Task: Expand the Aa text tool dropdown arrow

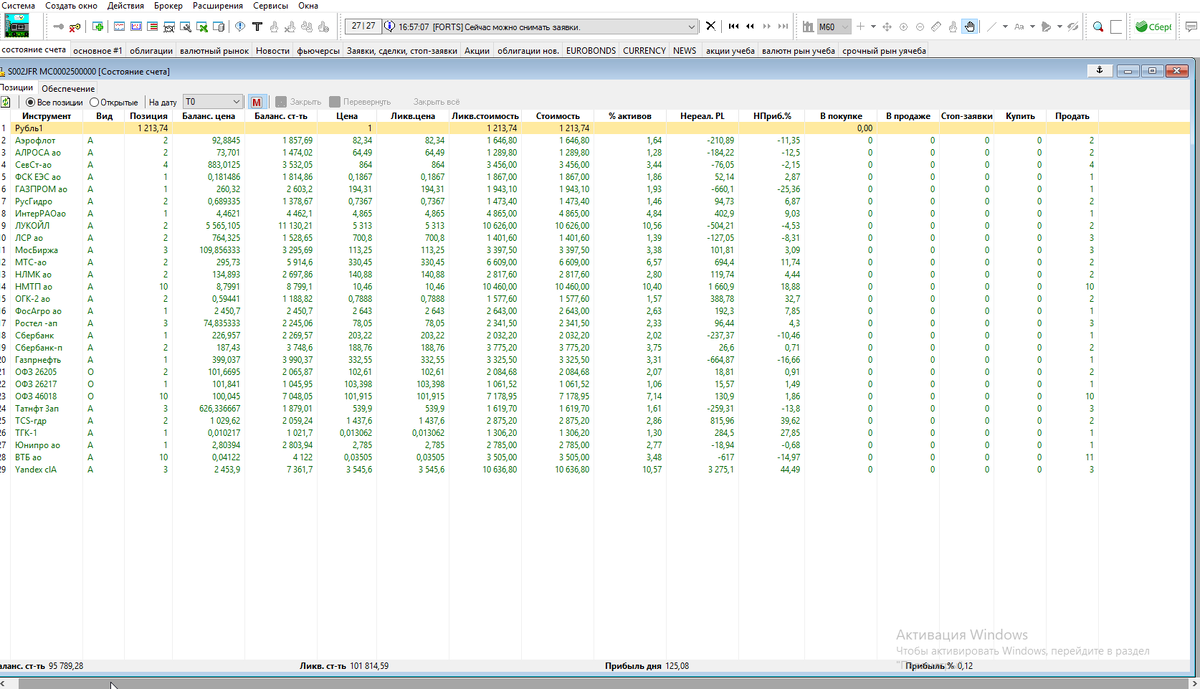Action: (x=1032, y=26)
